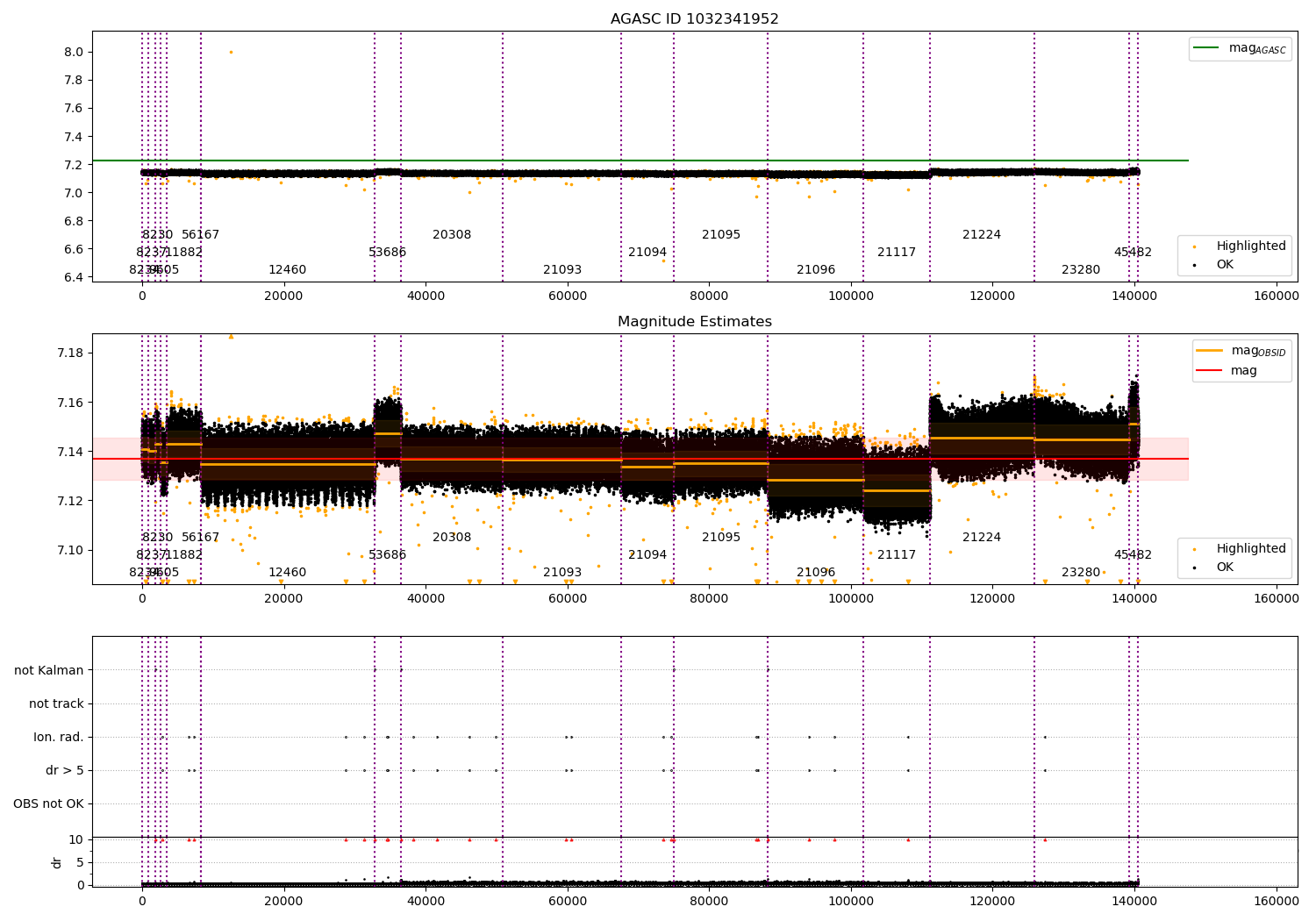This screenshot has height=921, width=1316.
Task: Click the 5 tick on the dr axis
Action: coord(80,863)
